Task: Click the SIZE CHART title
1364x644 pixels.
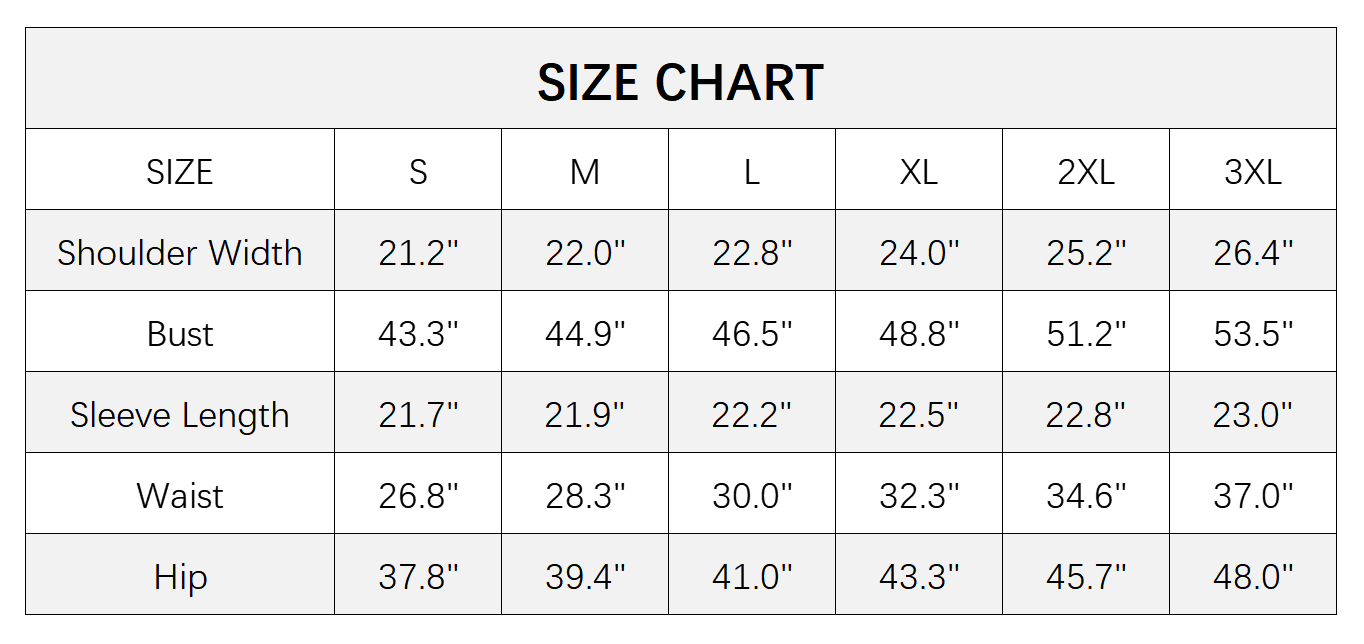Action: click(680, 82)
